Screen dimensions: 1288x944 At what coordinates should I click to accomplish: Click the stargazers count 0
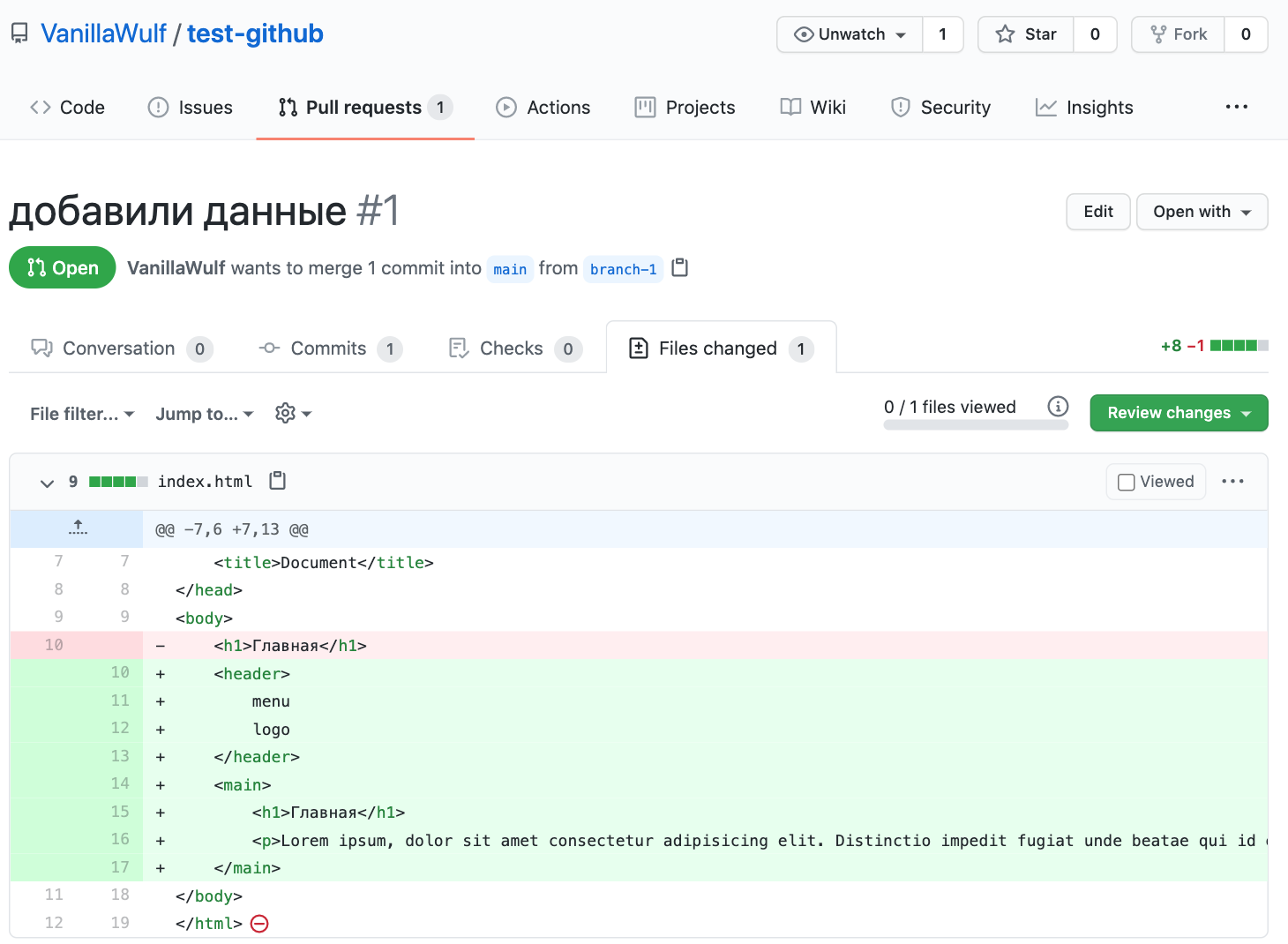tap(1096, 34)
